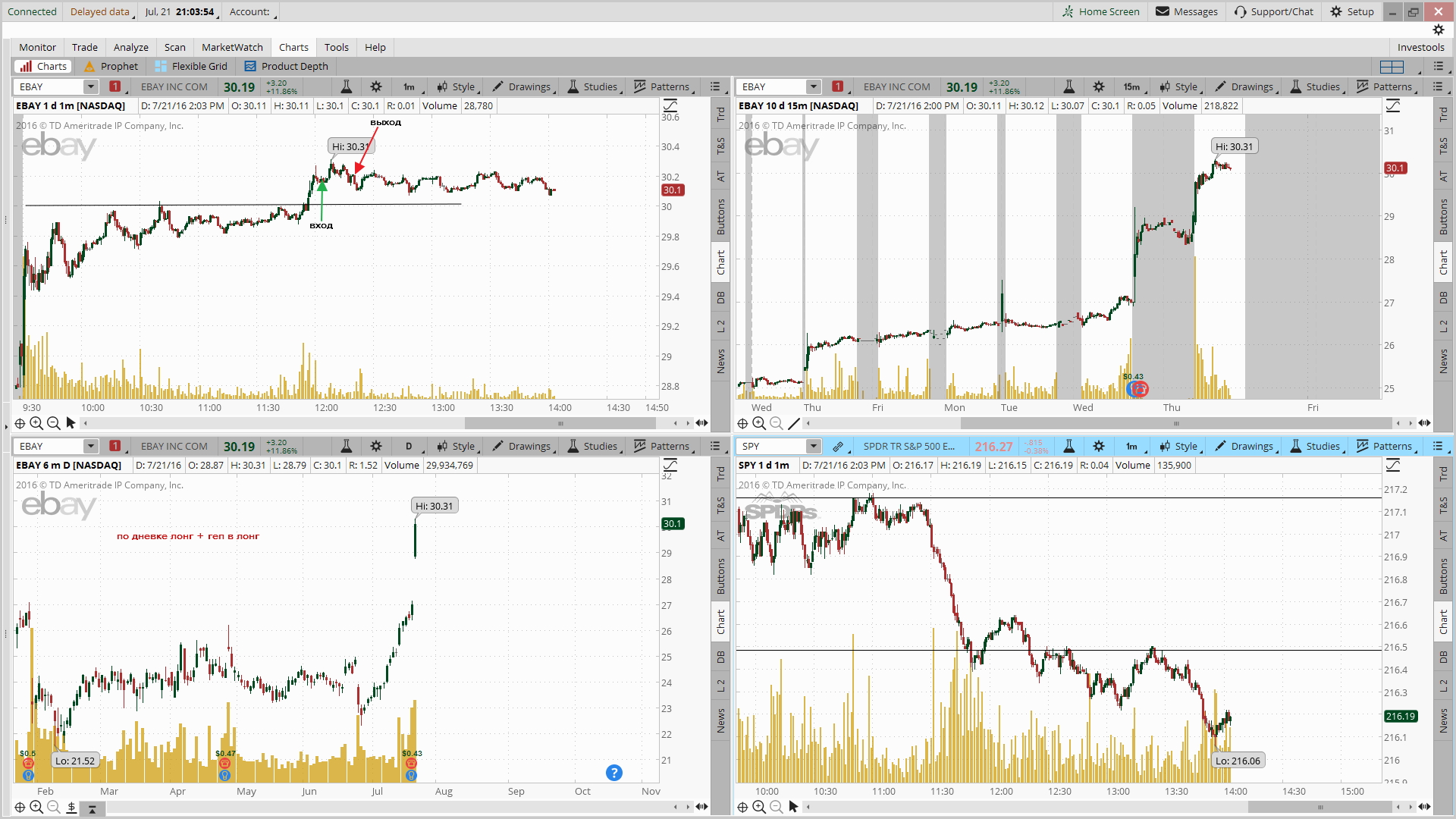Image resolution: width=1456 pixels, height=819 pixels.
Task: Switch to the MarketWatch tab
Action: 232,47
